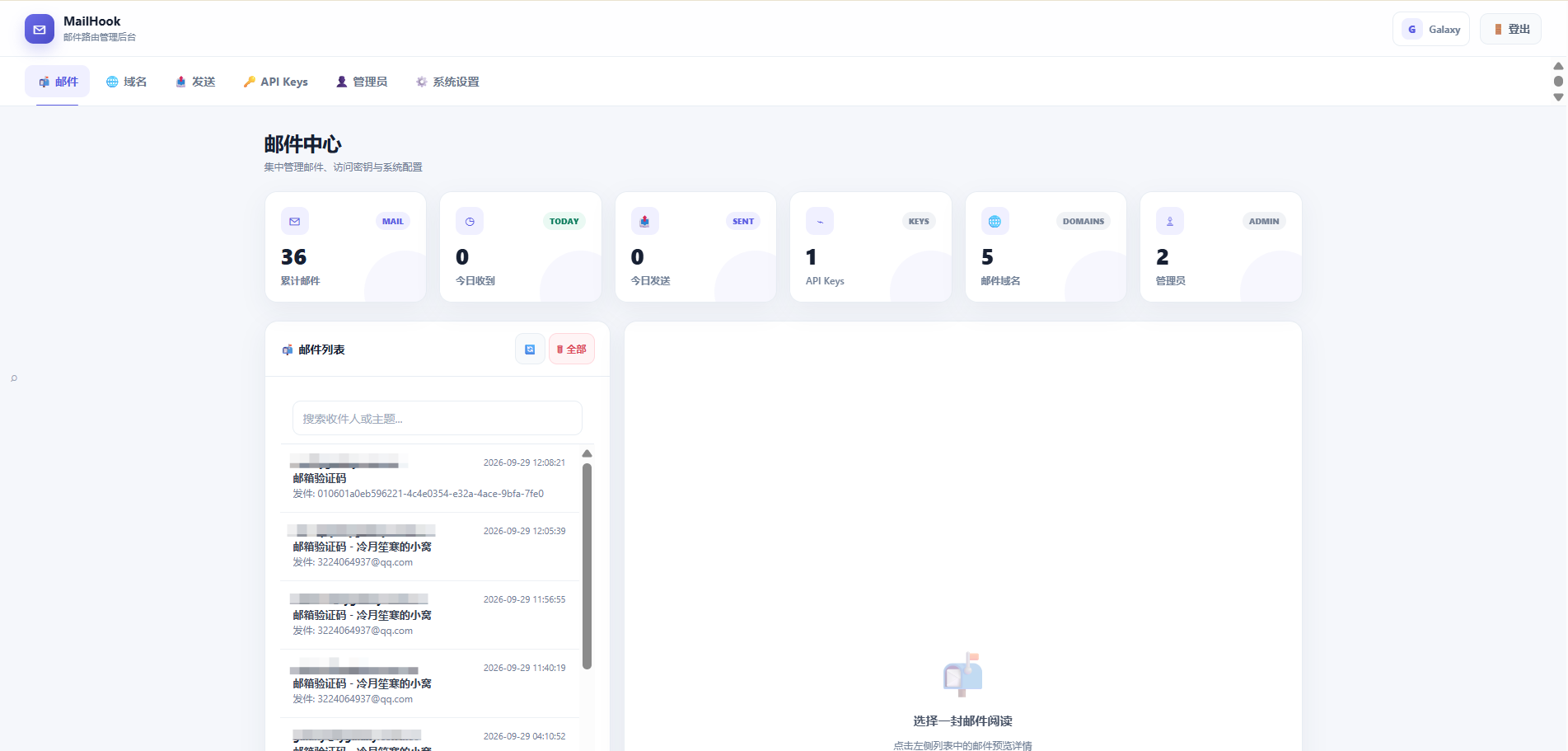Image resolution: width=1568 pixels, height=751 pixels.
Task: Click the 36 累计邮件 count
Action: coord(293,257)
